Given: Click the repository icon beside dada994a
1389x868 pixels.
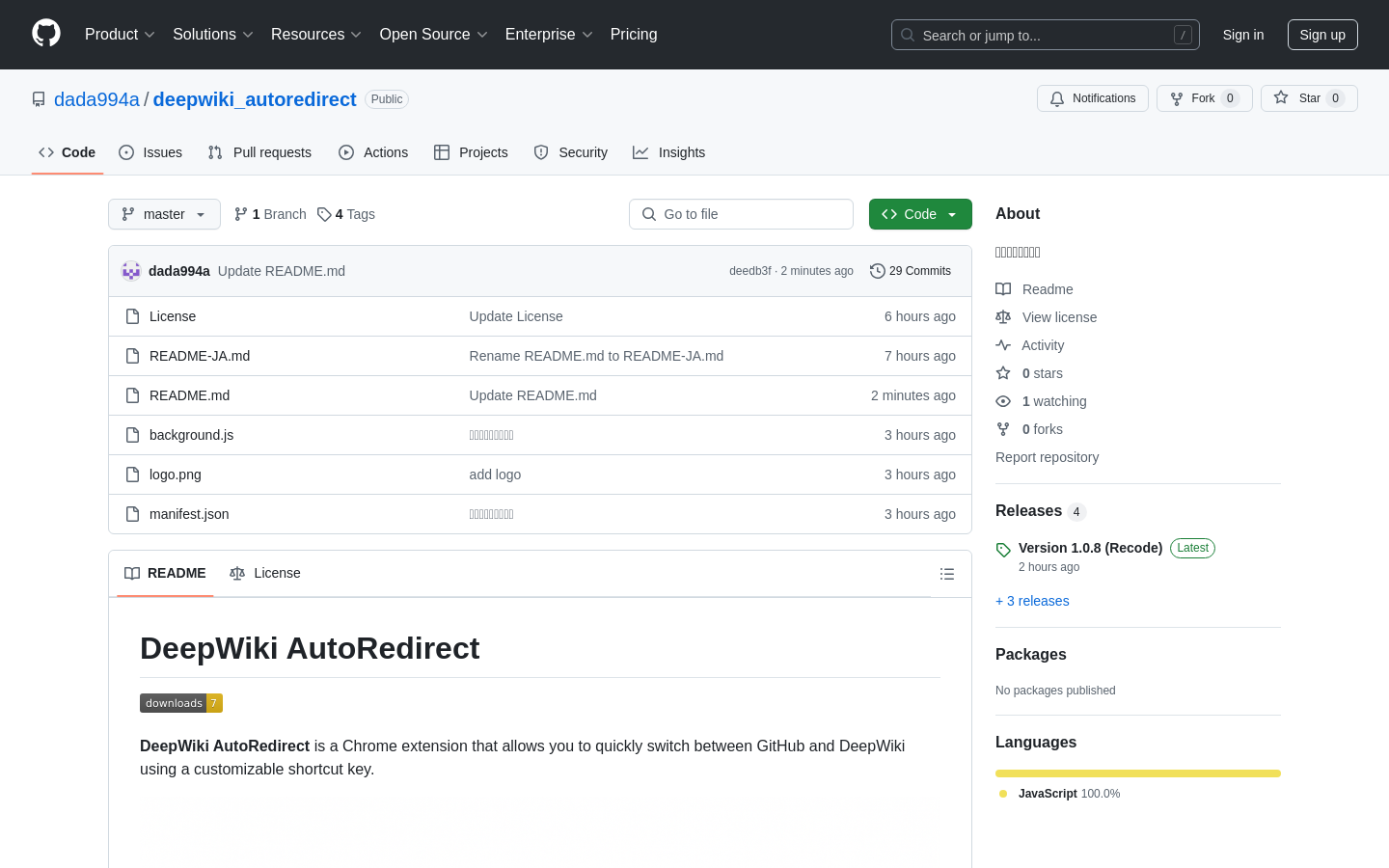Looking at the screenshot, I should (x=39, y=99).
